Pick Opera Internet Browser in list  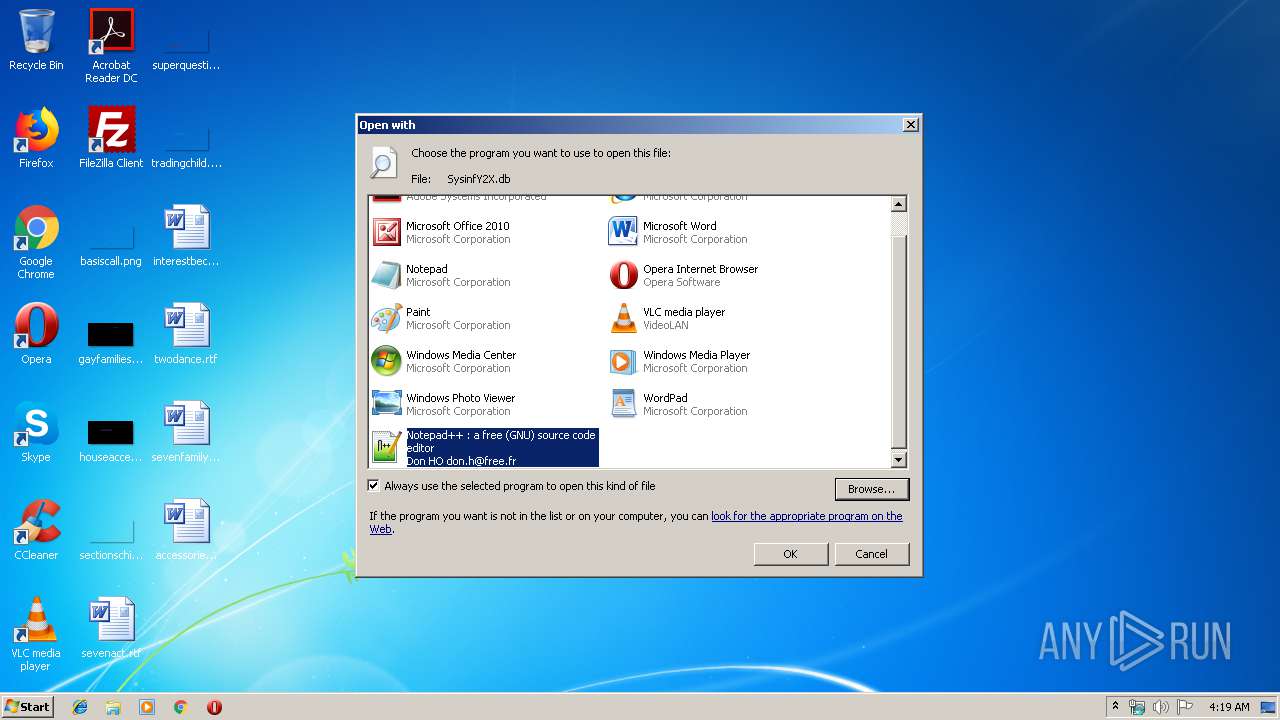click(683, 275)
